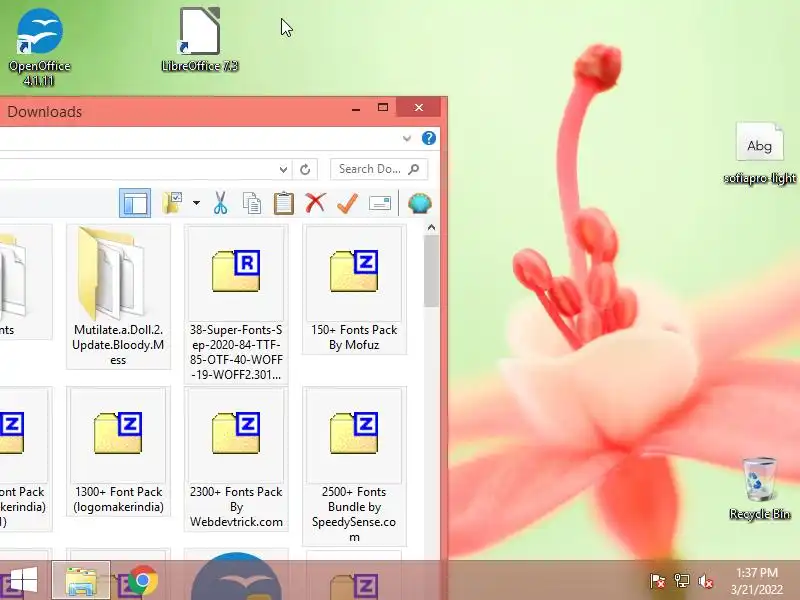Open the Recycle Bin on the desktop
This screenshot has width=800, height=600.
(760, 489)
